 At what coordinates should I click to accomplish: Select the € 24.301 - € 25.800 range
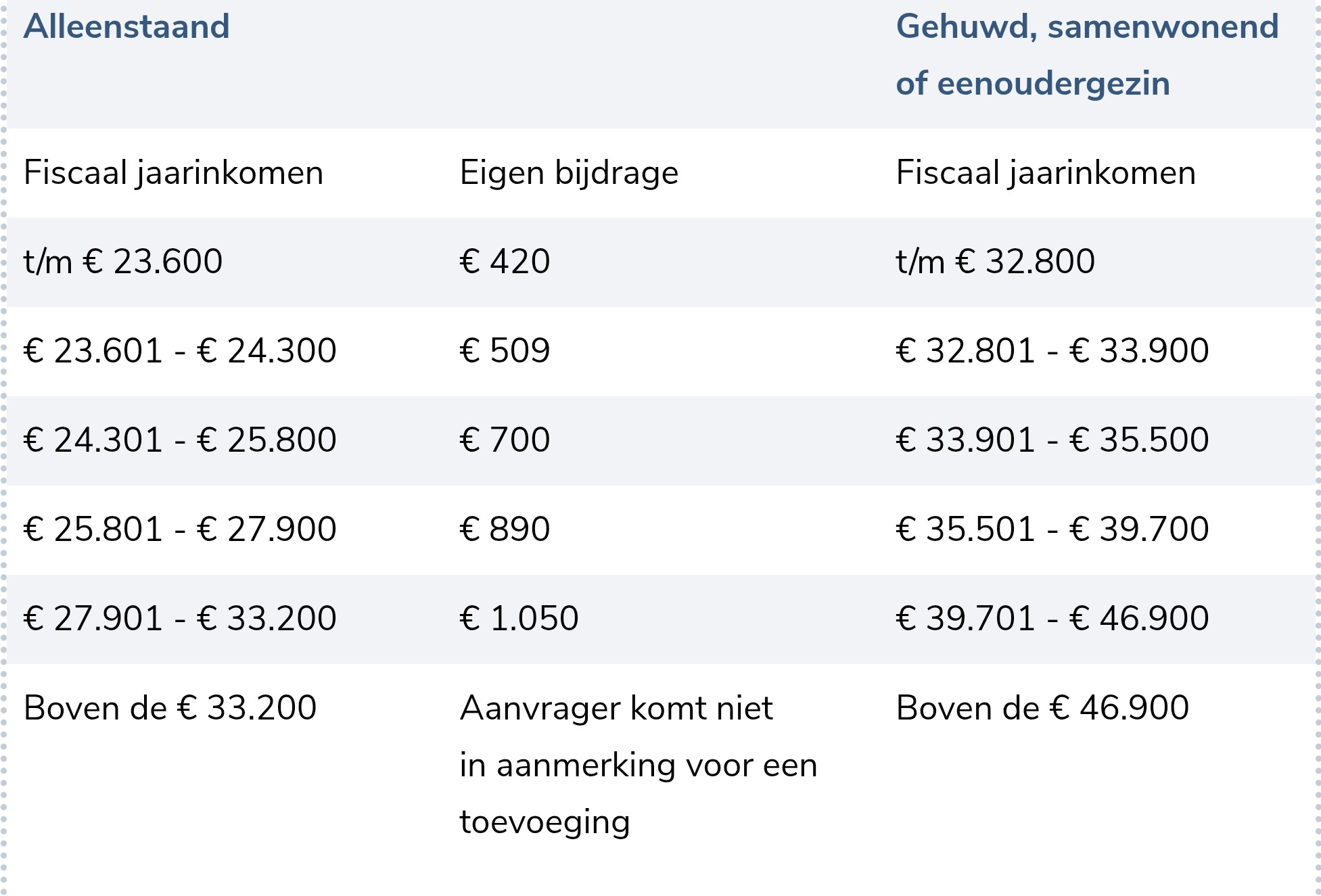point(180,440)
